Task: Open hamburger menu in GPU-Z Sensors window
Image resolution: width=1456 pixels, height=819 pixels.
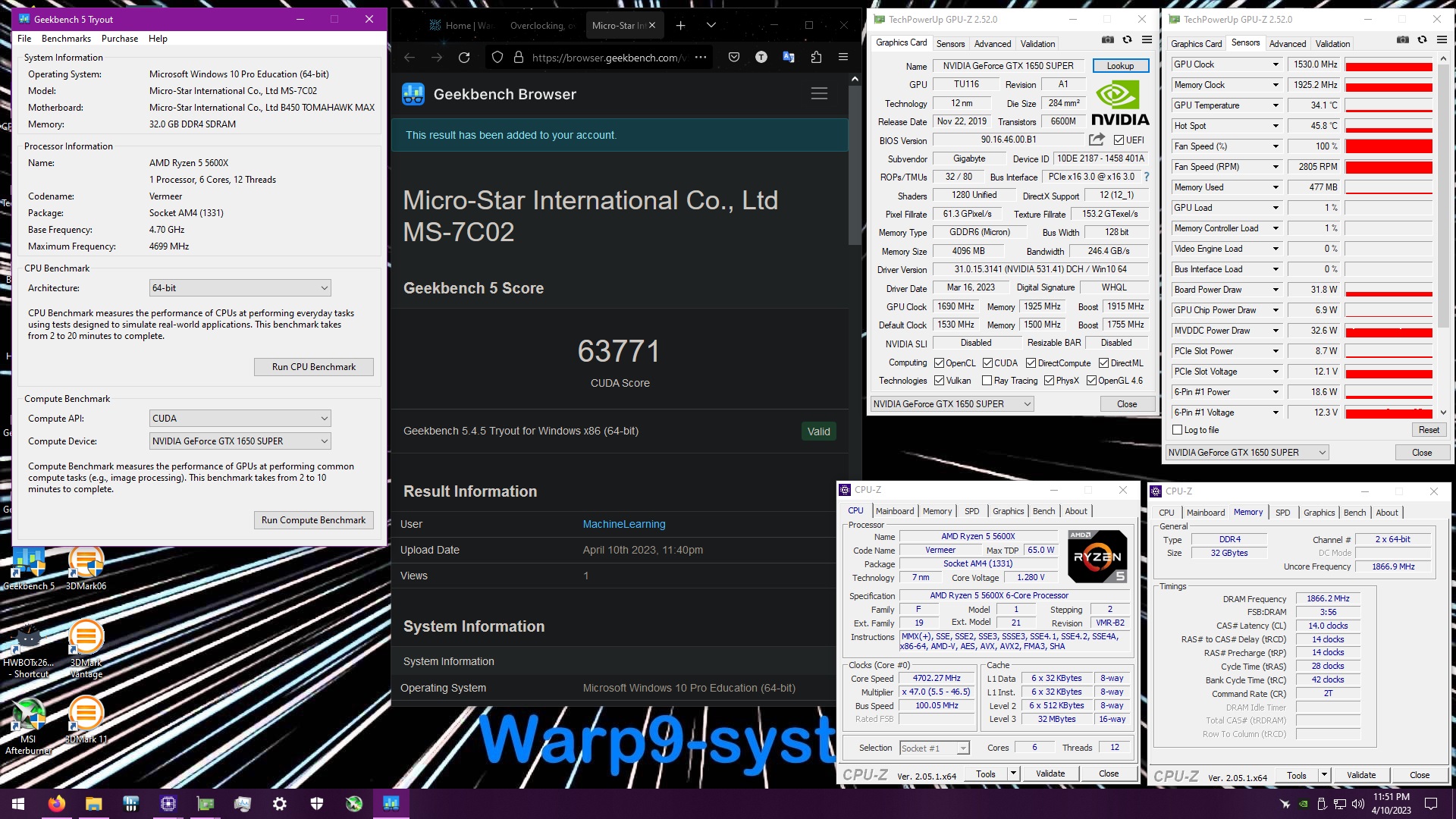Action: (1442, 40)
